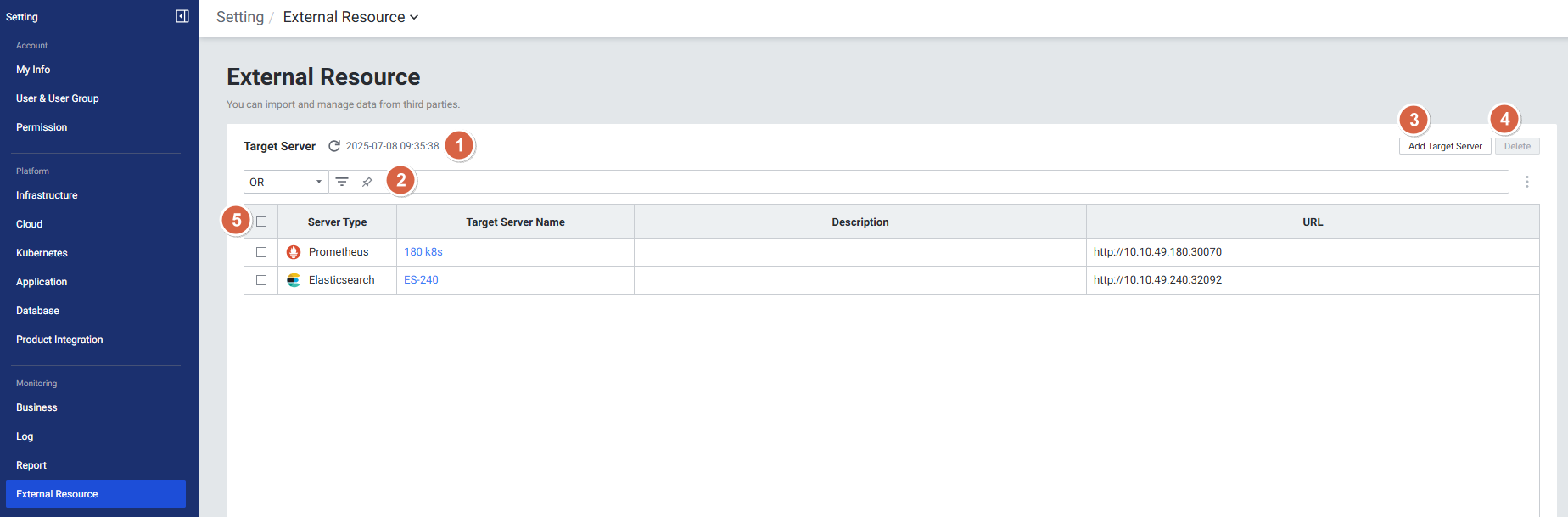Open Infrastructure in the sidebar
This screenshot has height=517, width=1568.
(x=47, y=195)
